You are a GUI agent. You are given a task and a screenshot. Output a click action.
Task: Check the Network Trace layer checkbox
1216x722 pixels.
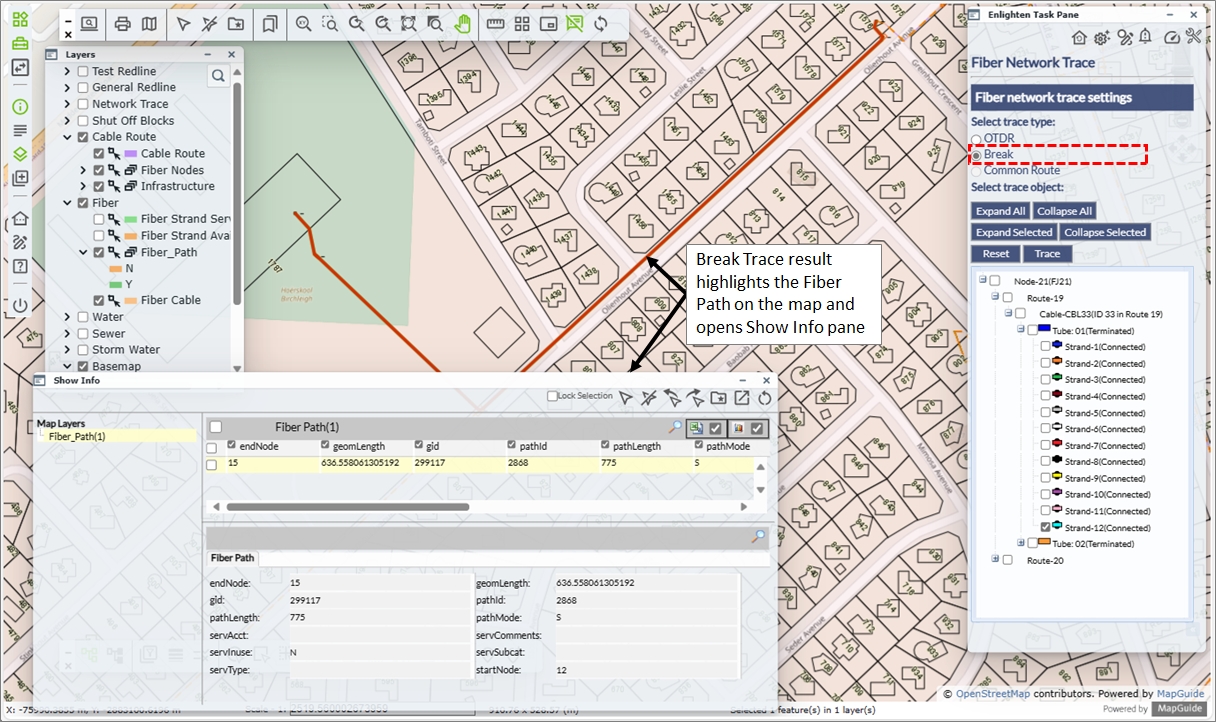coord(82,104)
